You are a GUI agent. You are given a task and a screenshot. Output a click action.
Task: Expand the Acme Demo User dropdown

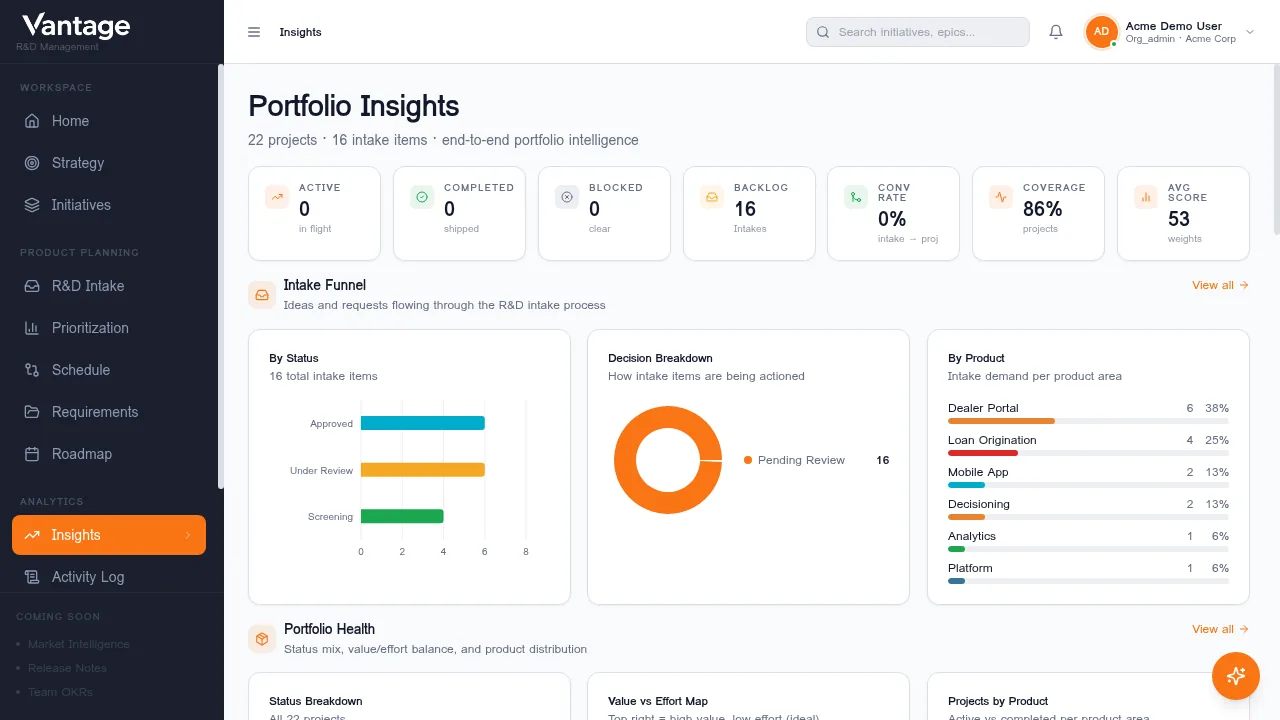(1250, 32)
